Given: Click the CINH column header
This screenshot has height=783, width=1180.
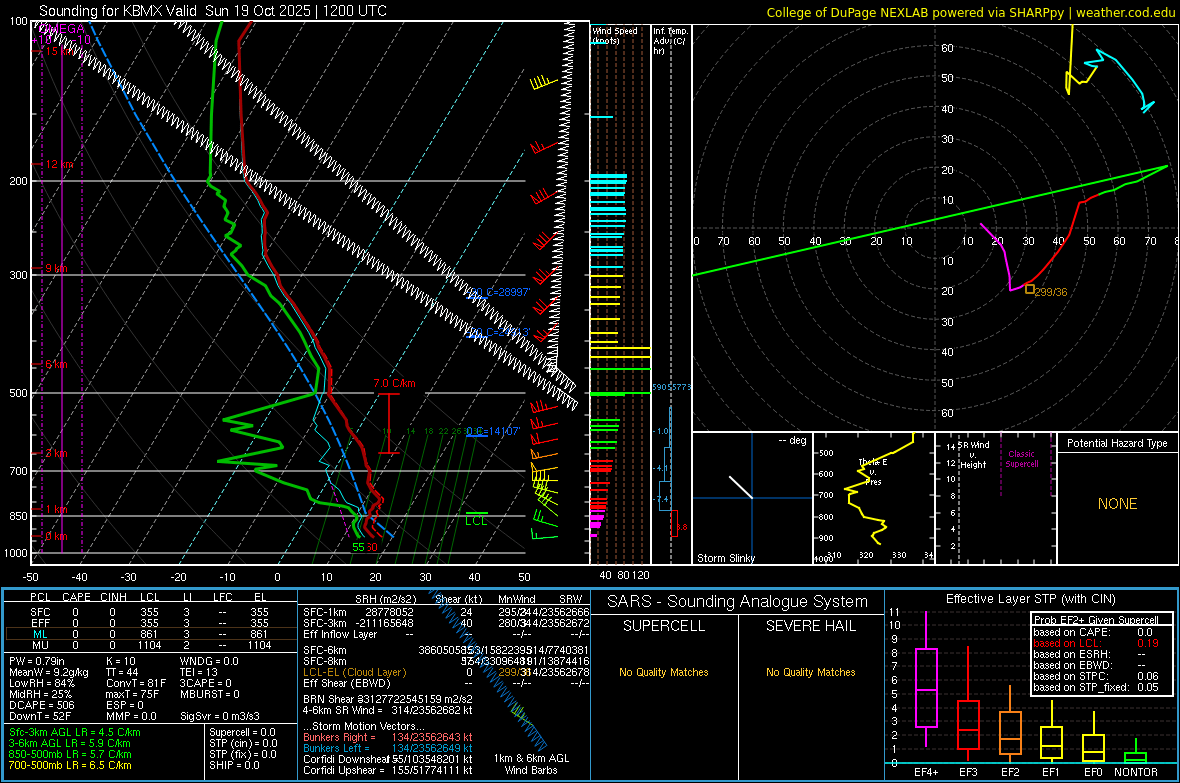Looking at the screenshot, I should [113, 597].
